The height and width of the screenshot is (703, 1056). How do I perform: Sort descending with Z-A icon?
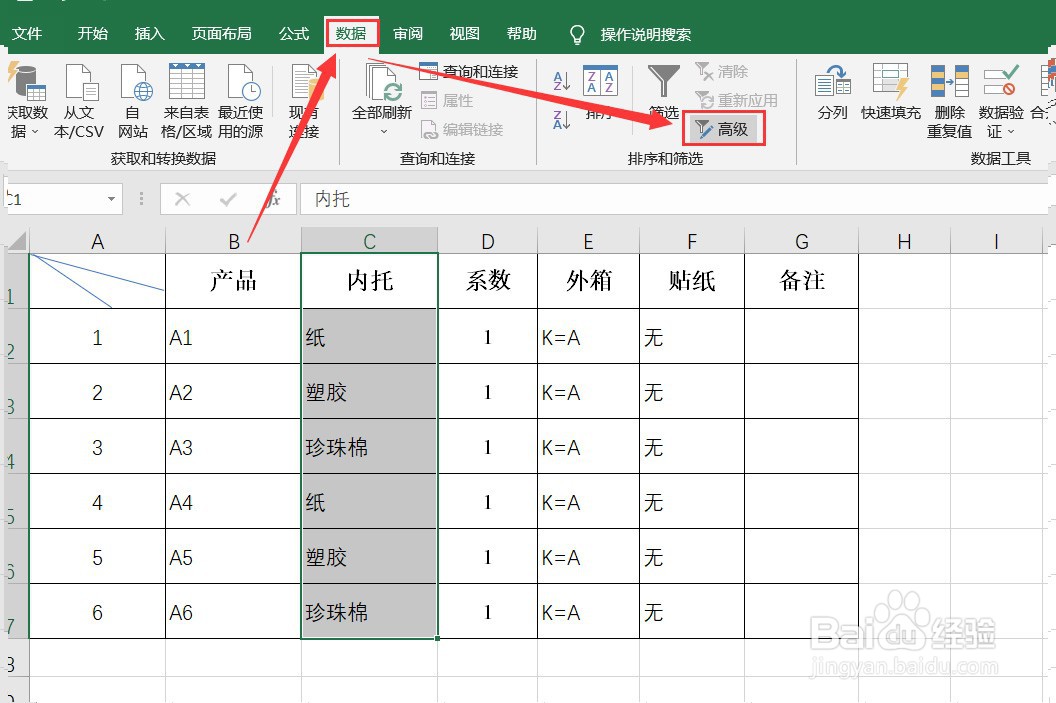561,120
